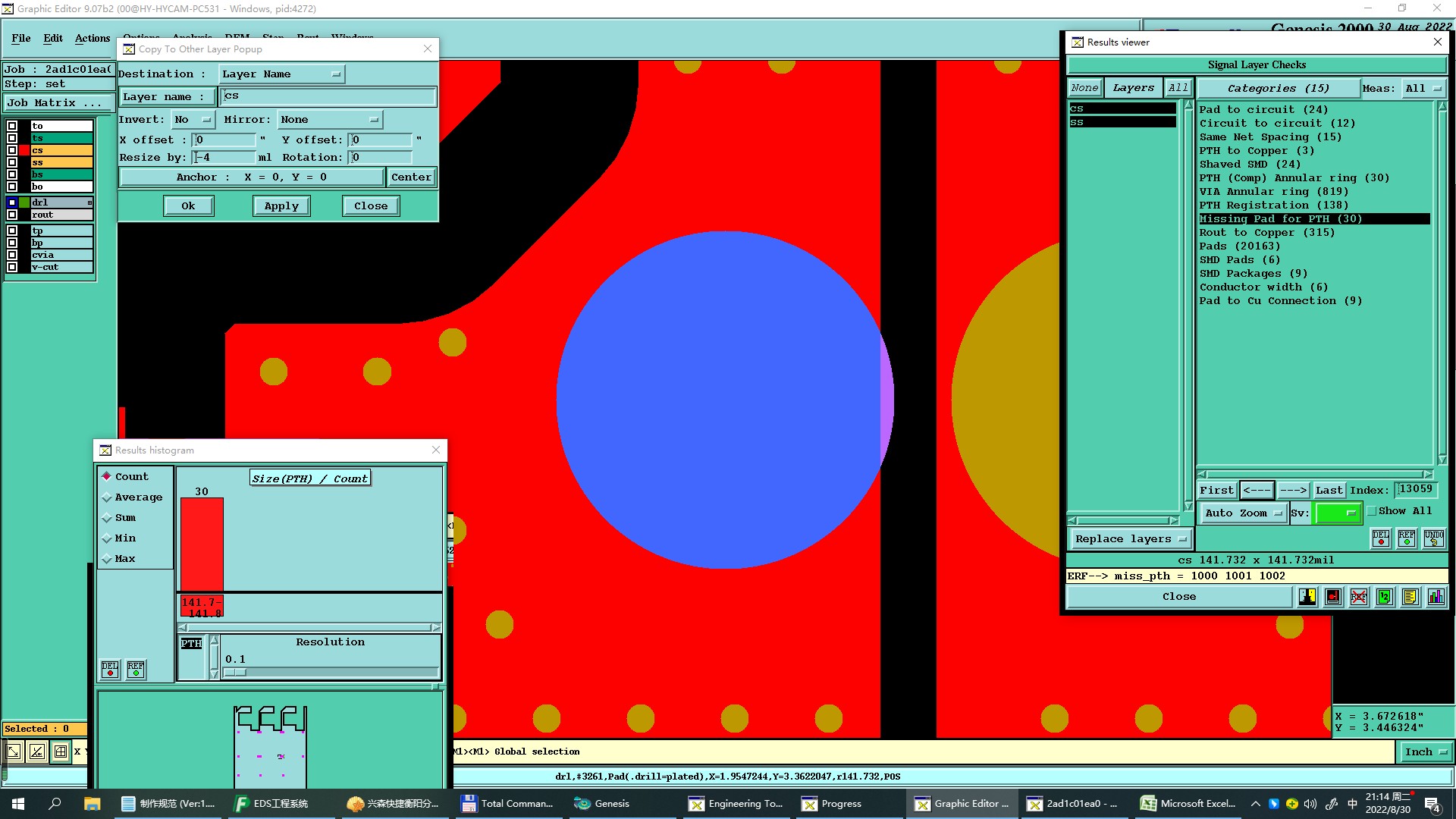Select Rout to Copper (315) category

click(x=1266, y=233)
